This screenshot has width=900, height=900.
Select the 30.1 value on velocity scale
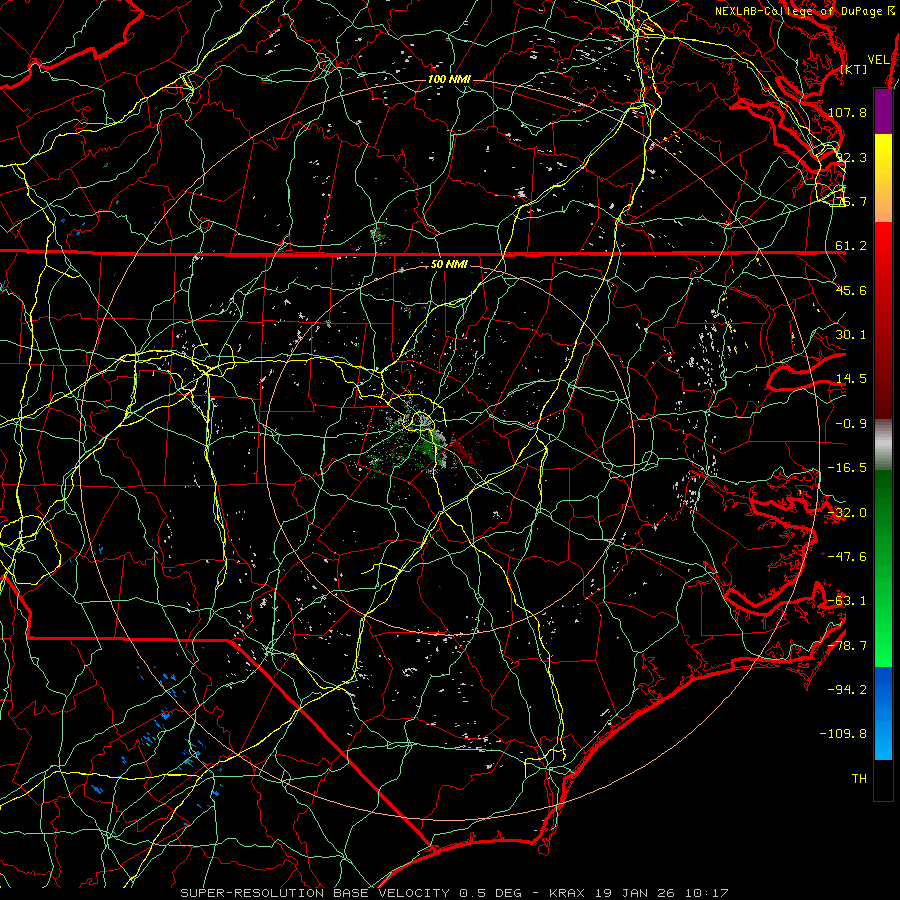851,335
